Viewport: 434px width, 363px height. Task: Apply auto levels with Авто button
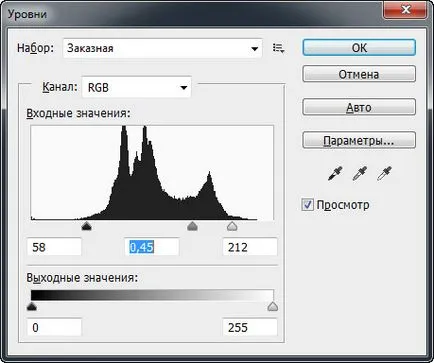point(359,107)
